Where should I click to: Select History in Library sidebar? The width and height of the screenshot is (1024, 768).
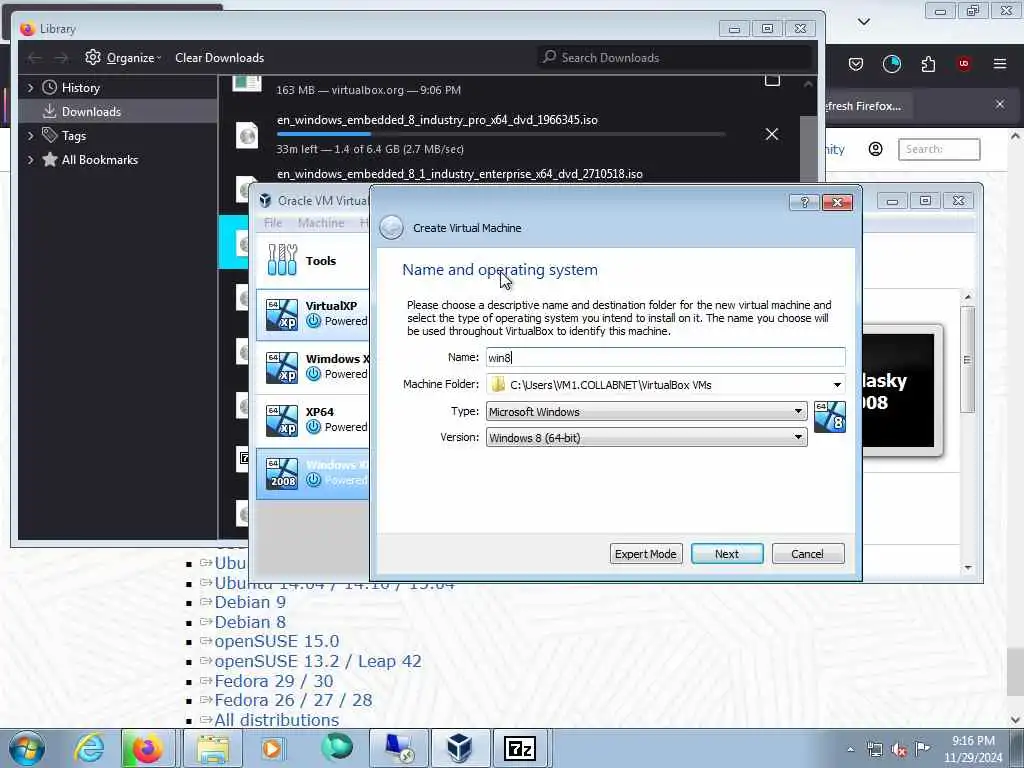pos(80,88)
